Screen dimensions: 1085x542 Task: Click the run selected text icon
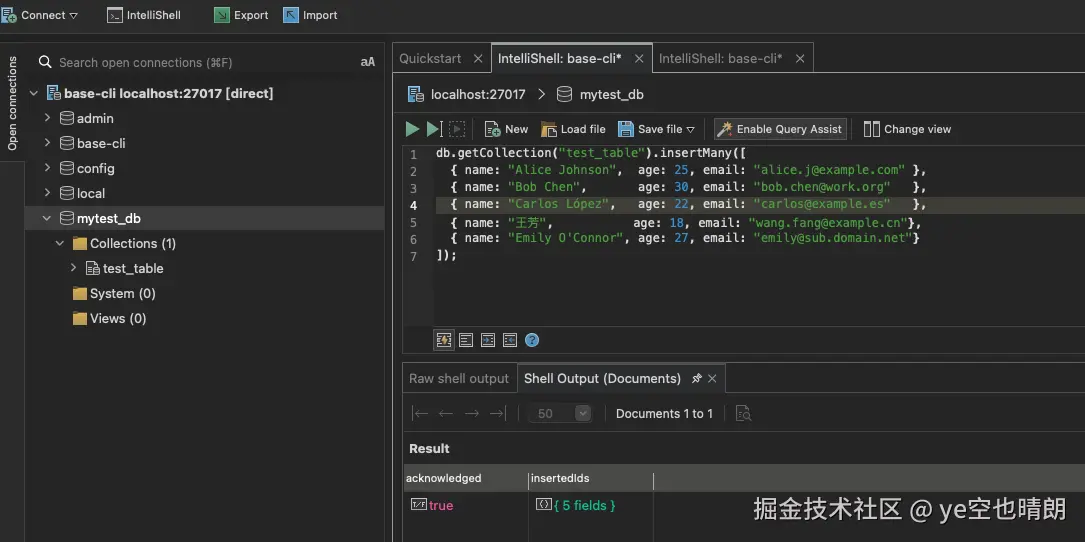457,129
